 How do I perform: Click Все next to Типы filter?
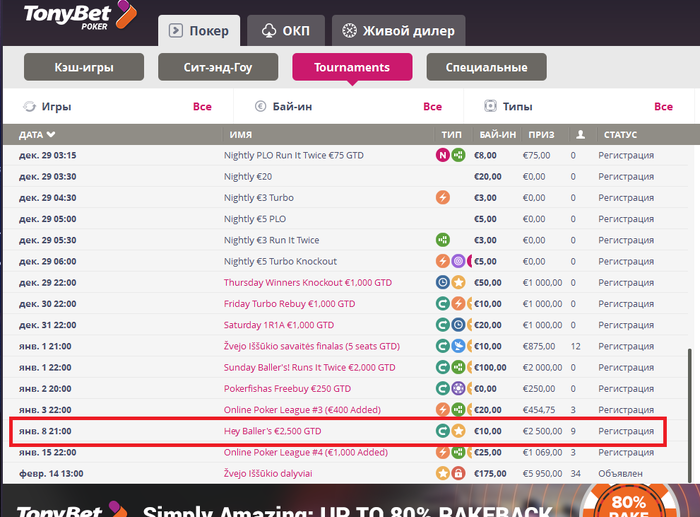[663, 107]
